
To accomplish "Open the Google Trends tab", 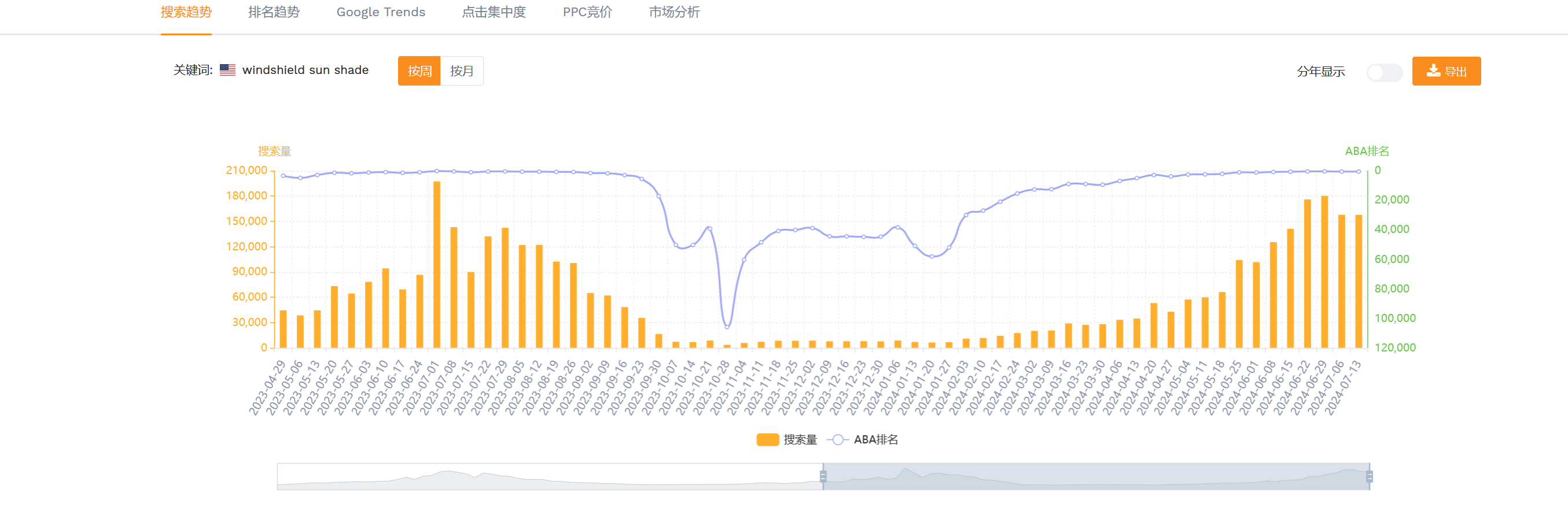I will (381, 12).
